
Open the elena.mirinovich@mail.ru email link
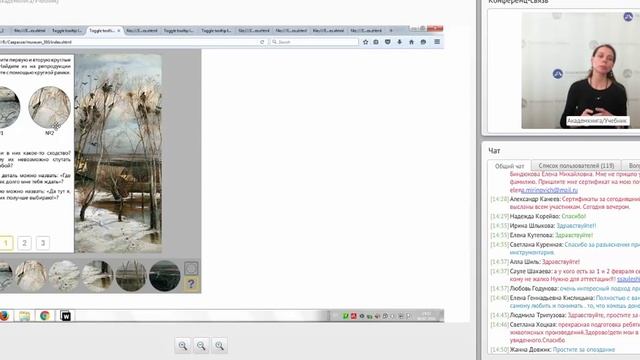pyautogui.click(x=544, y=190)
